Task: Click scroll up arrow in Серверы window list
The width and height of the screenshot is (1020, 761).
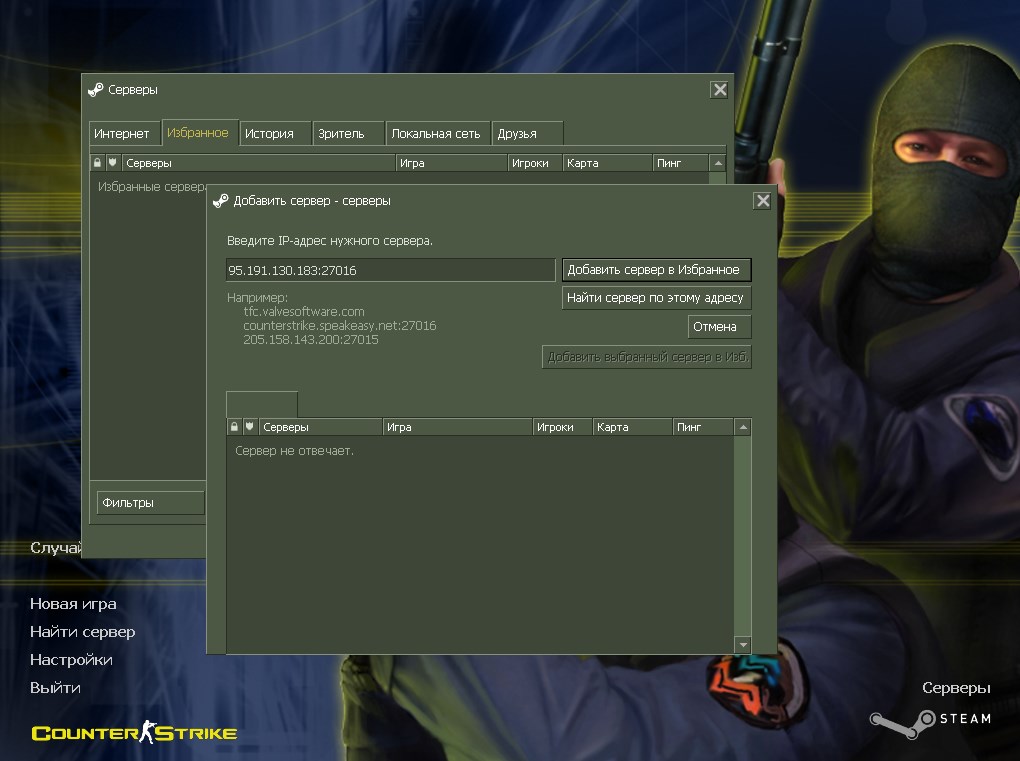Action: click(x=718, y=163)
